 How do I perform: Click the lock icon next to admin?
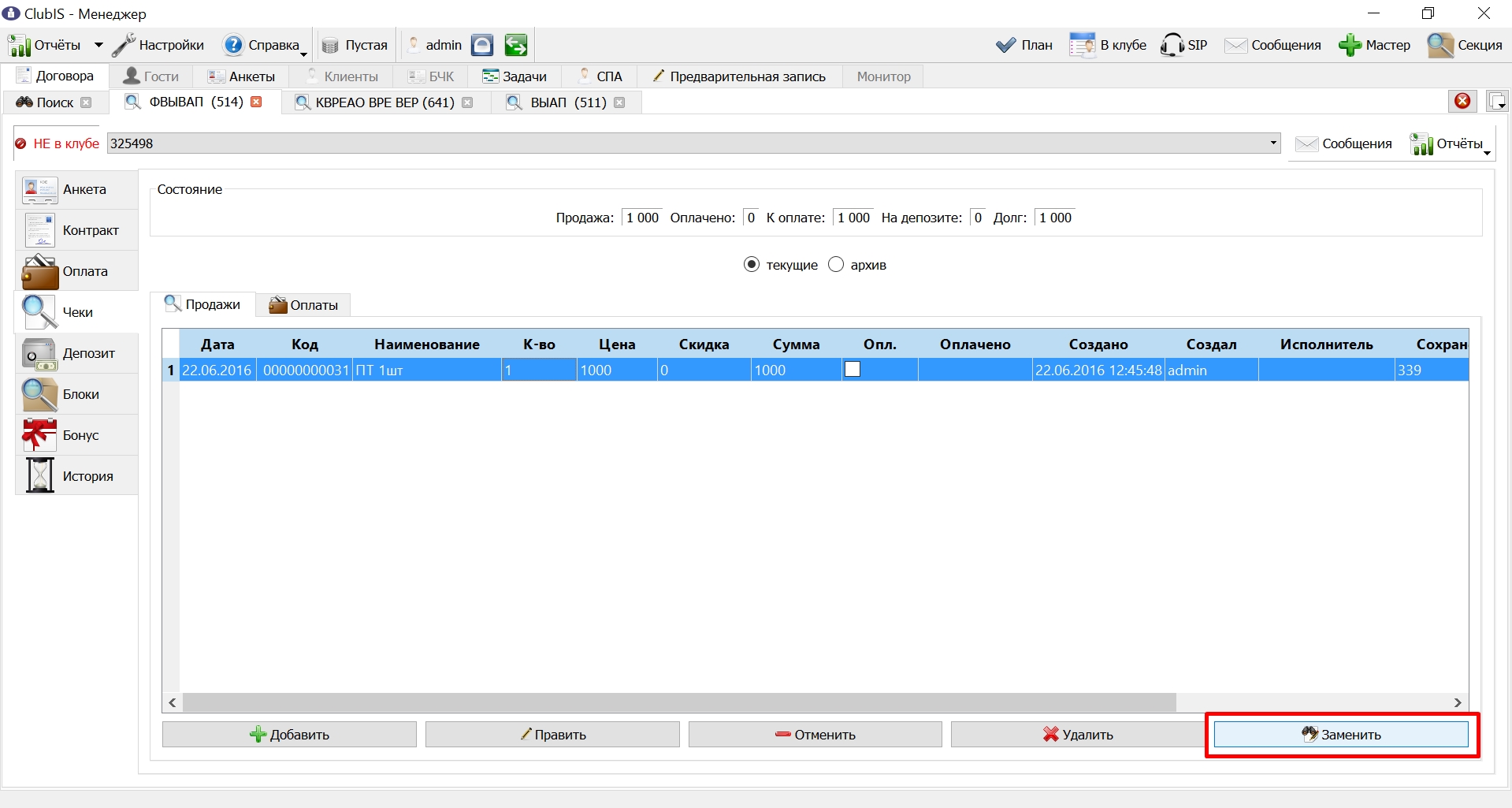pyautogui.click(x=482, y=45)
